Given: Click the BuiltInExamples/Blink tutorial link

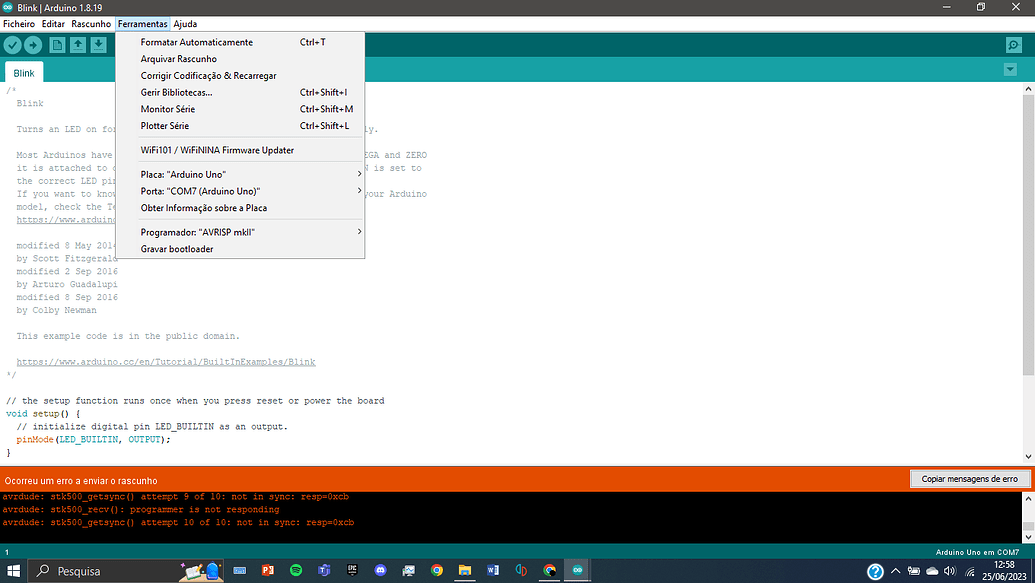Looking at the screenshot, I should click(166, 361).
